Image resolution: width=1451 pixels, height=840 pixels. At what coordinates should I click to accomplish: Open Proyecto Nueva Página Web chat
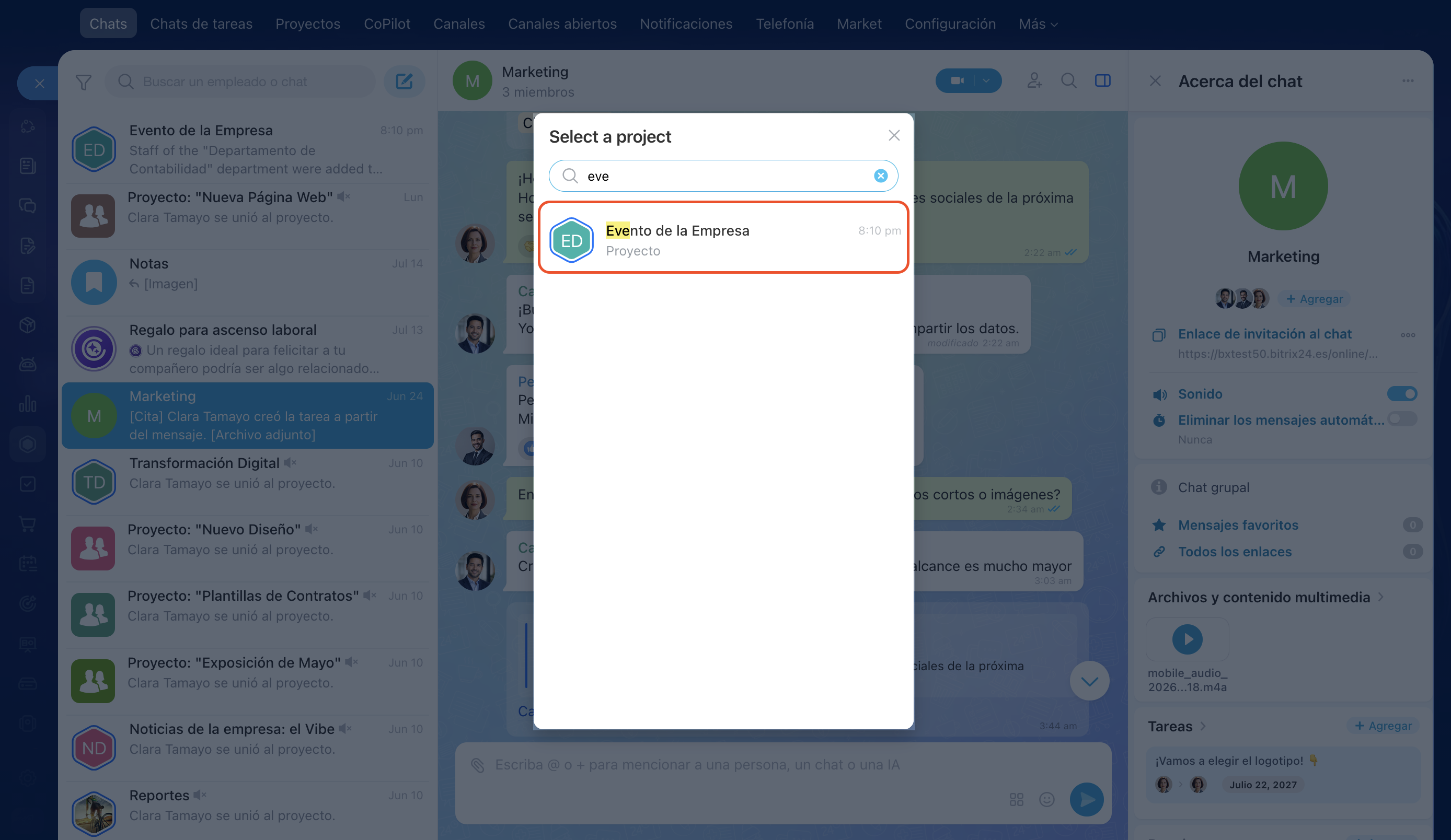(248, 216)
